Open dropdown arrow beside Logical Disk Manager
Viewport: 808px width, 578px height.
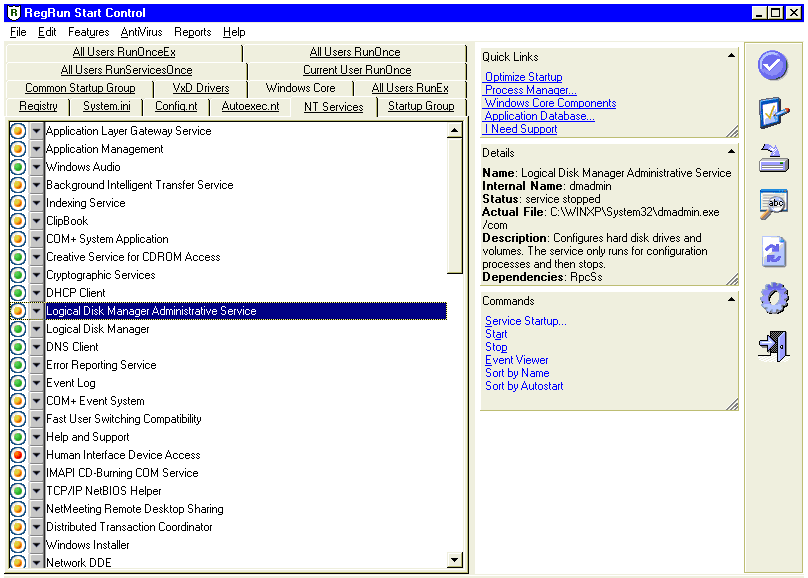coord(36,329)
